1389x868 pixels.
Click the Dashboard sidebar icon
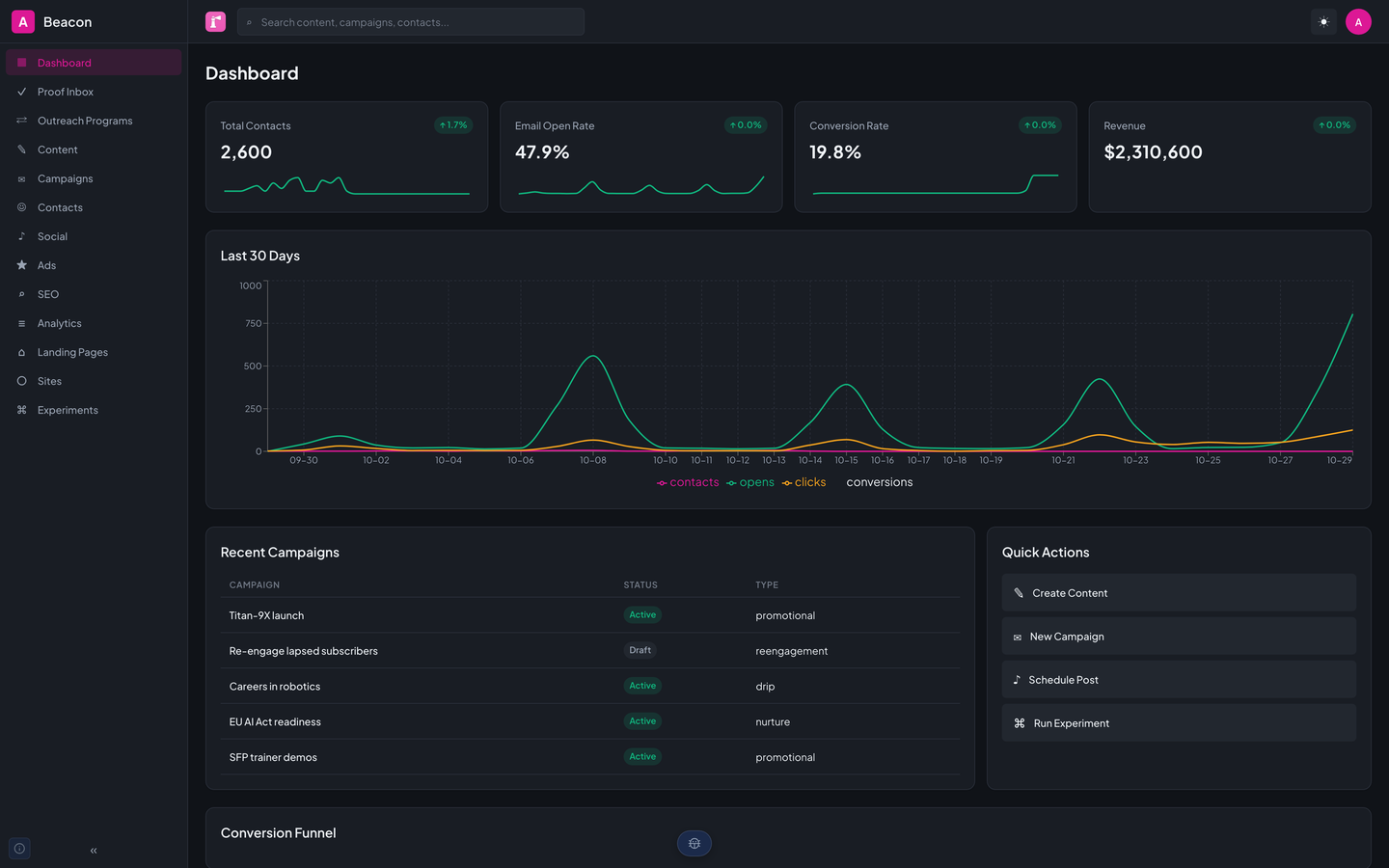[x=21, y=63]
